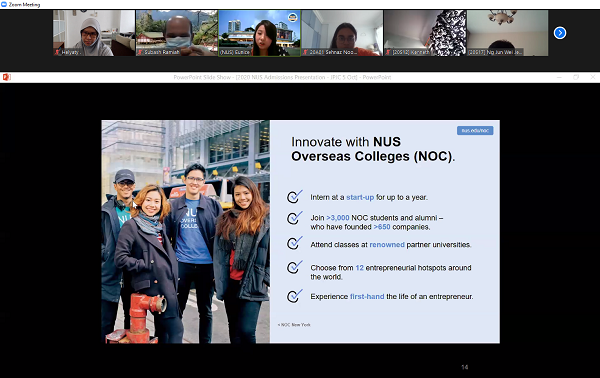Viewport: 600px width, 378px height.
Task: Select Subash Ramiah's video thumbnail
Action: click(x=177, y=33)
